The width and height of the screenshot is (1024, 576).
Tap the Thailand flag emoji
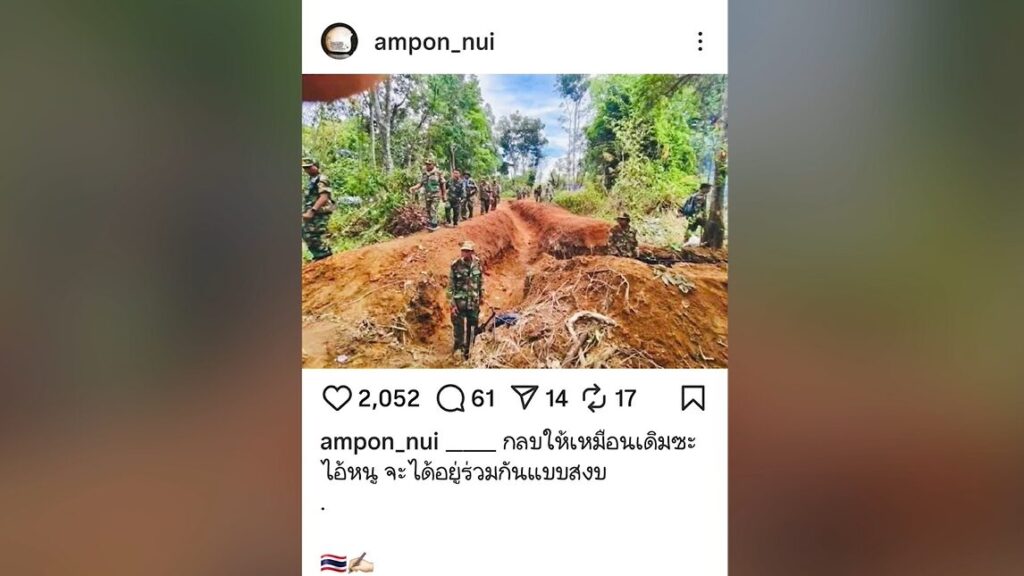pos(333,563)
